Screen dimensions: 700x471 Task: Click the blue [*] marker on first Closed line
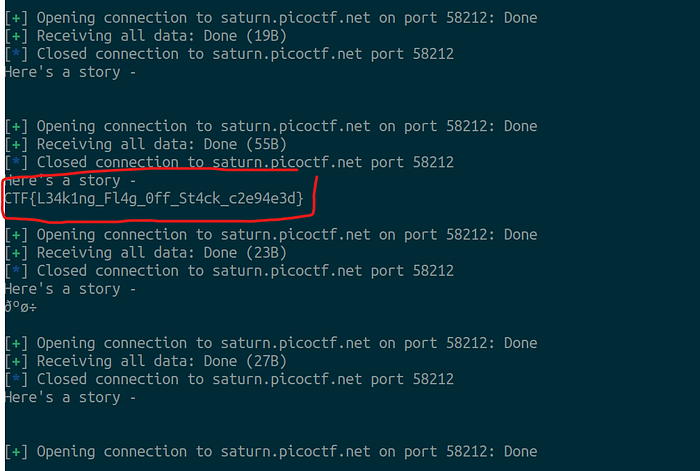point(16,54)
